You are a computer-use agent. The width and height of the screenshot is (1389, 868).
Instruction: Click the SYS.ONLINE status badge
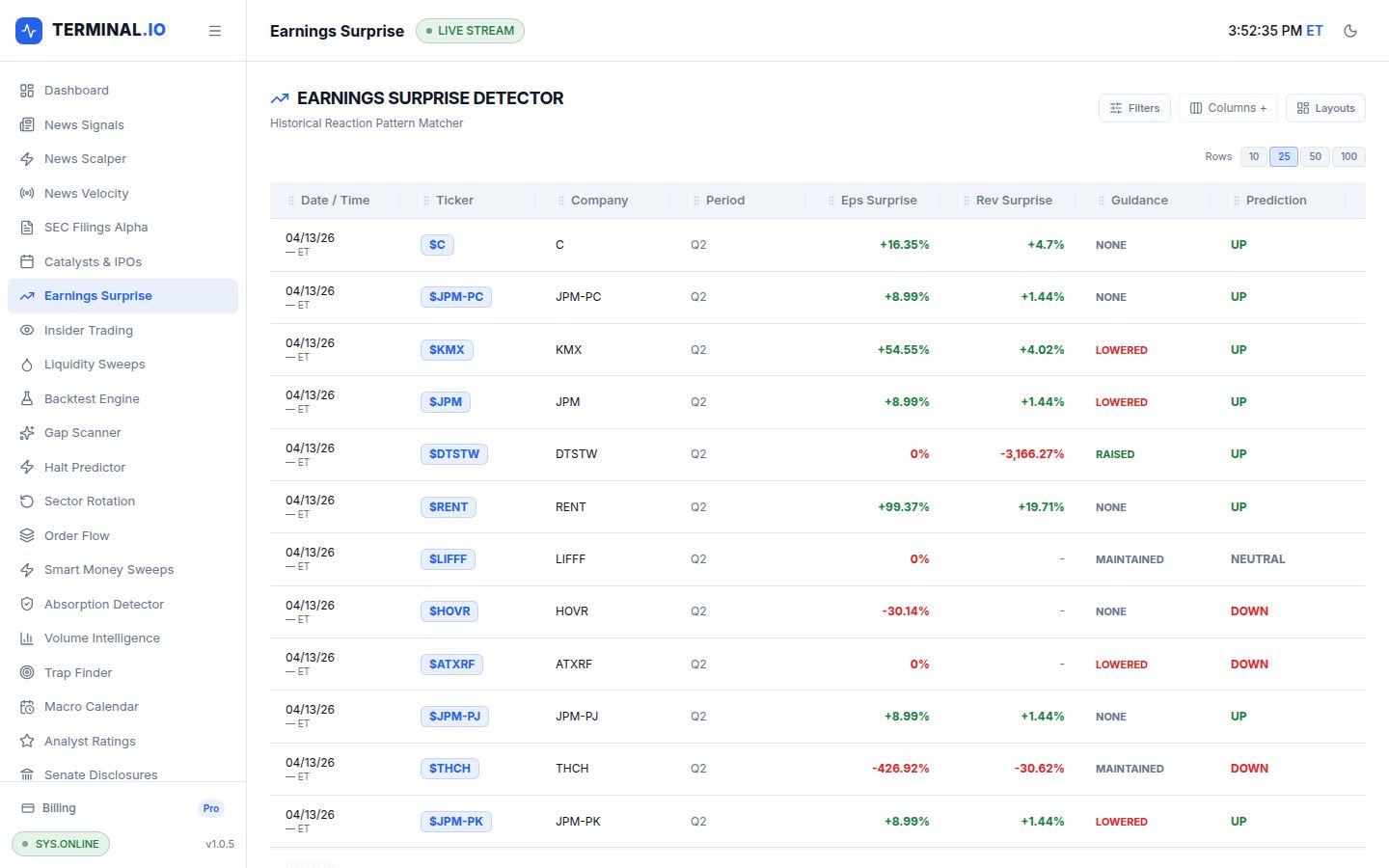pos(61,844)
